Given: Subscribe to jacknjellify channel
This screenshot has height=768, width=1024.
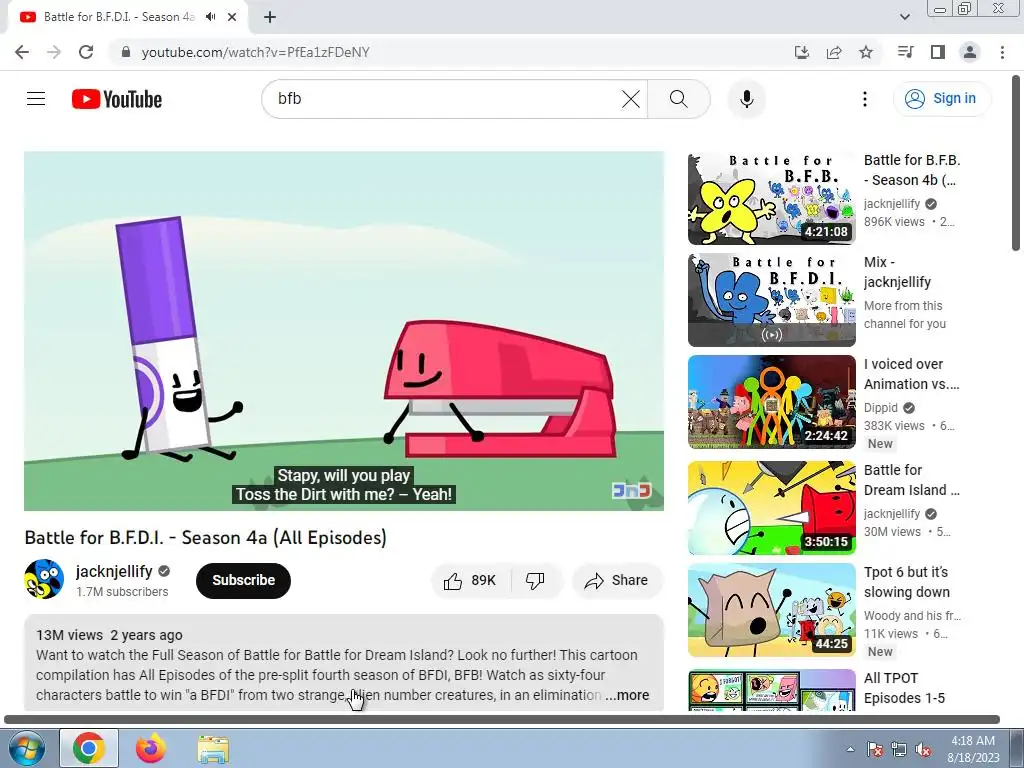Looking at the screenshot, I should [x=243, y=581].
